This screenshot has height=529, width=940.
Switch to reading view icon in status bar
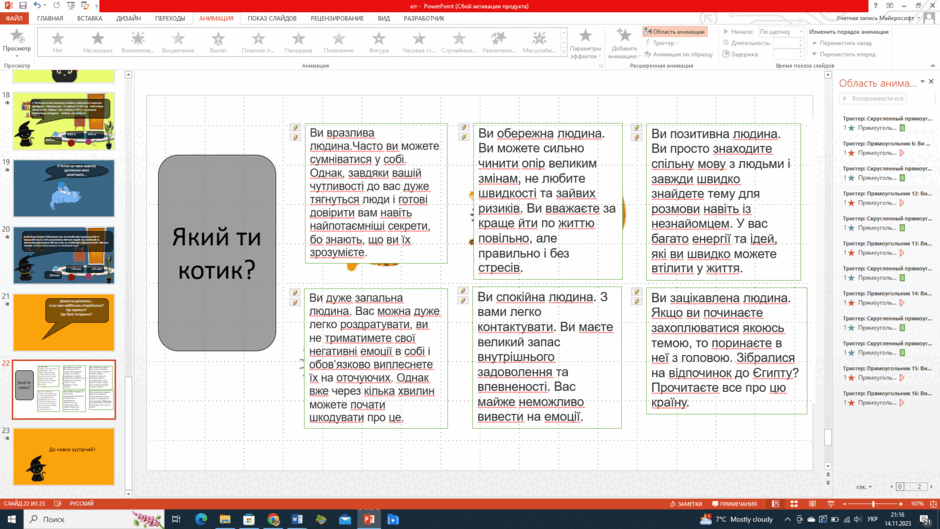[x=812, y=504]
